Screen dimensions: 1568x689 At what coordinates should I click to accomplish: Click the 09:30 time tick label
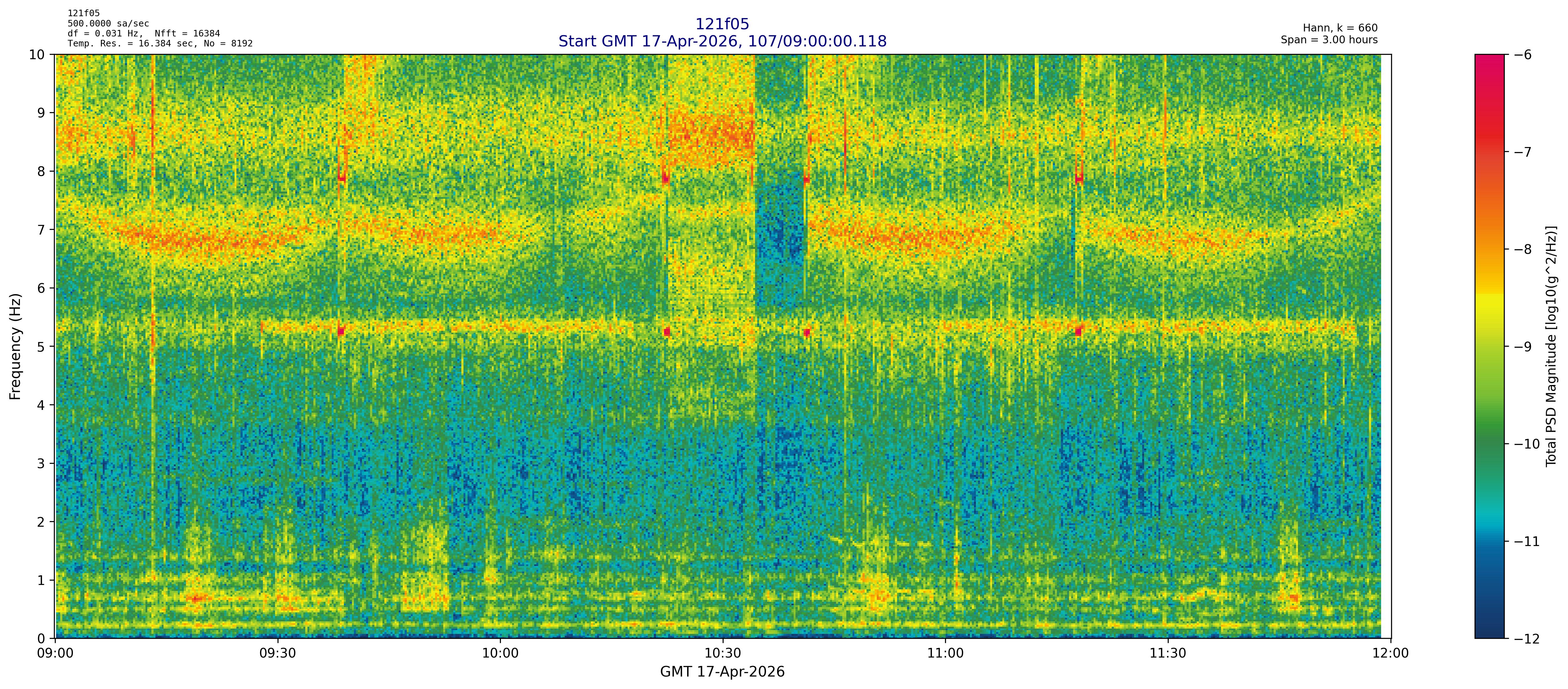[x=278, y=654]
